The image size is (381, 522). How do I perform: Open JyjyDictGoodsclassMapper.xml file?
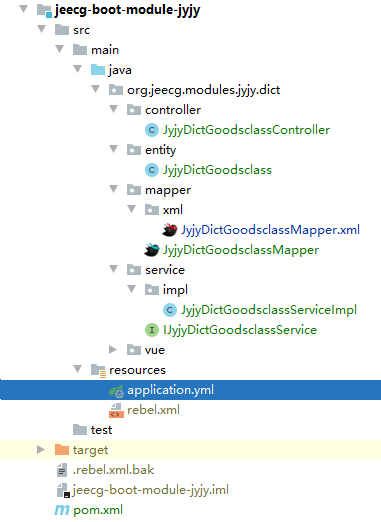pos(270,230)
